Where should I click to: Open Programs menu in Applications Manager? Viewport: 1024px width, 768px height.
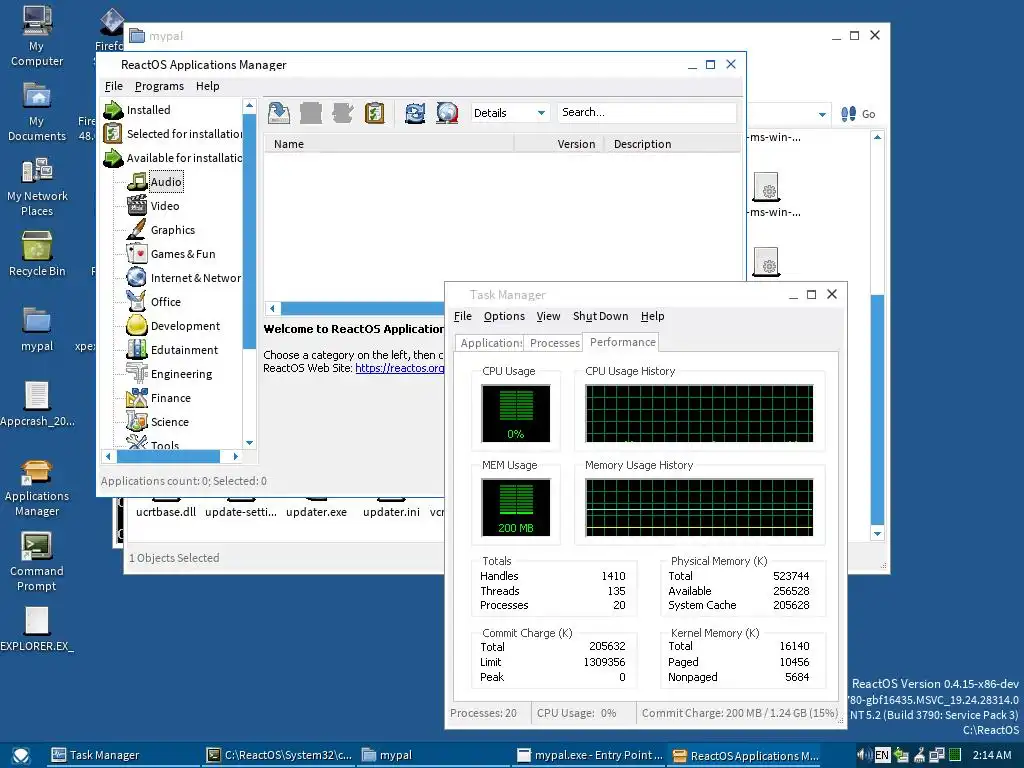[159, 86]
